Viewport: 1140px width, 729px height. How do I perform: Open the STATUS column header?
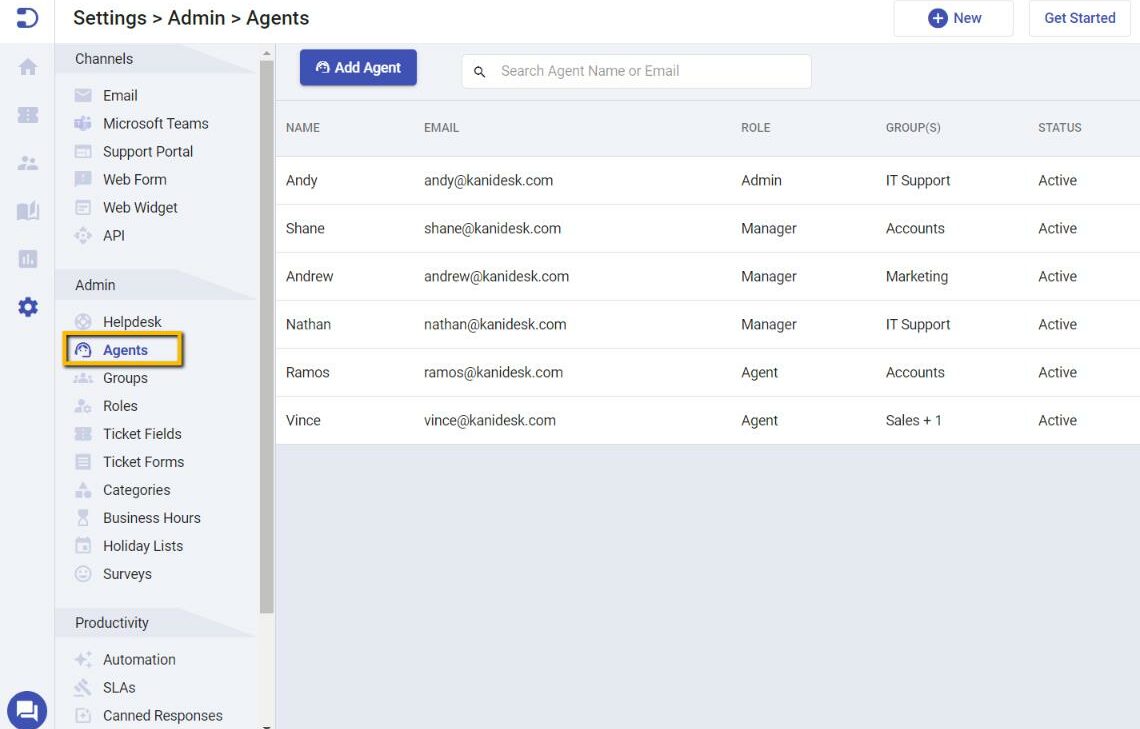pos(1059,127)
